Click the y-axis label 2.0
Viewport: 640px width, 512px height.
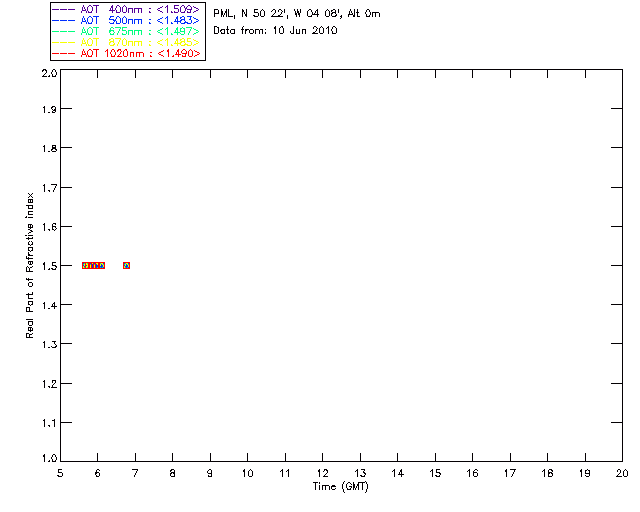(49, 73)
